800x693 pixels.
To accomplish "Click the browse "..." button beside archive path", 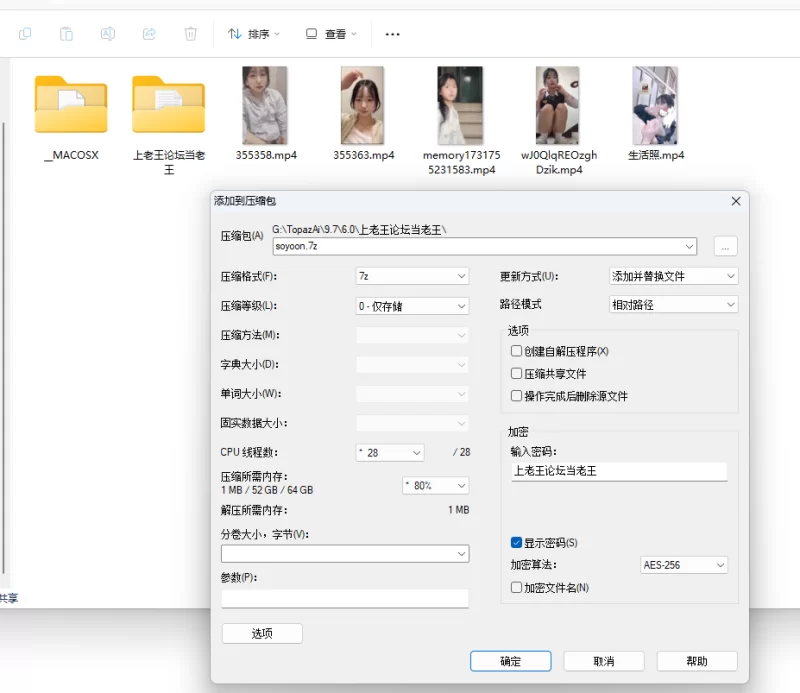I will (x=725, y=246).
